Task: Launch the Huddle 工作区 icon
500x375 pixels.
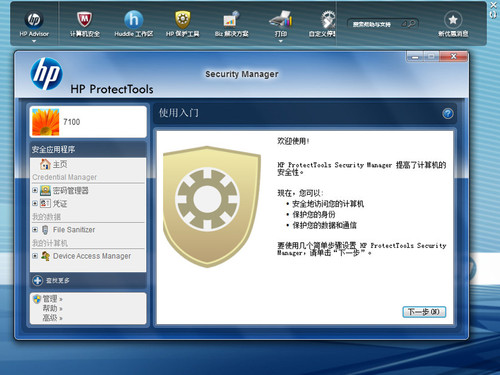Action: 134,19
